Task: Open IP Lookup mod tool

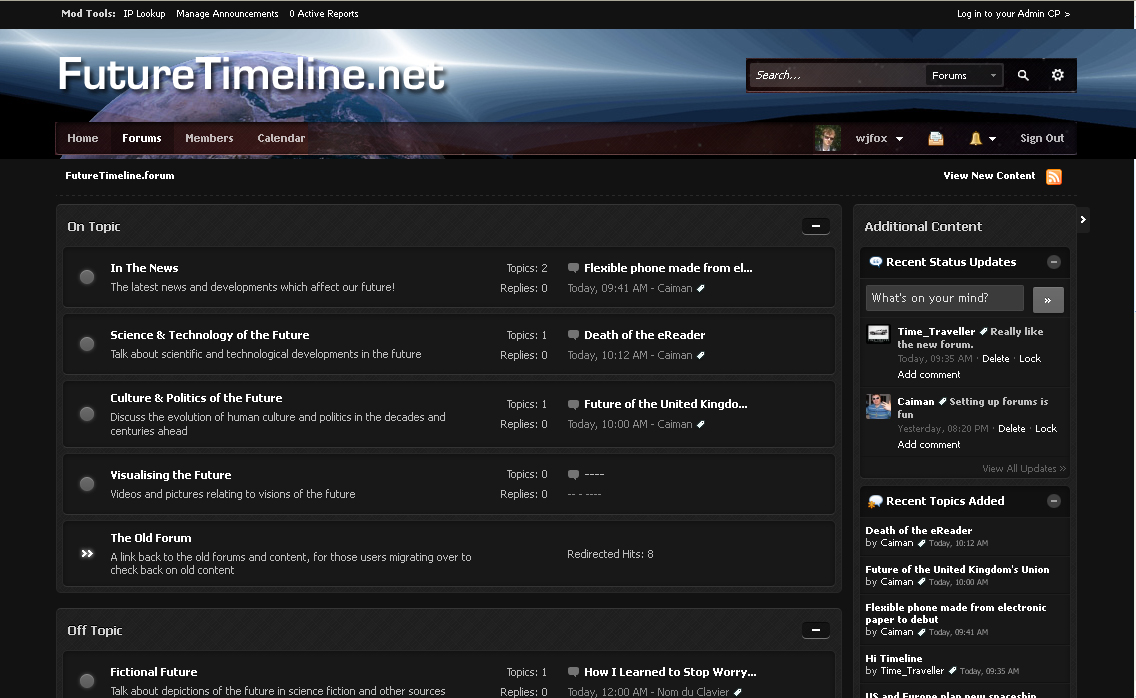Action: click(x=144, y=14)
